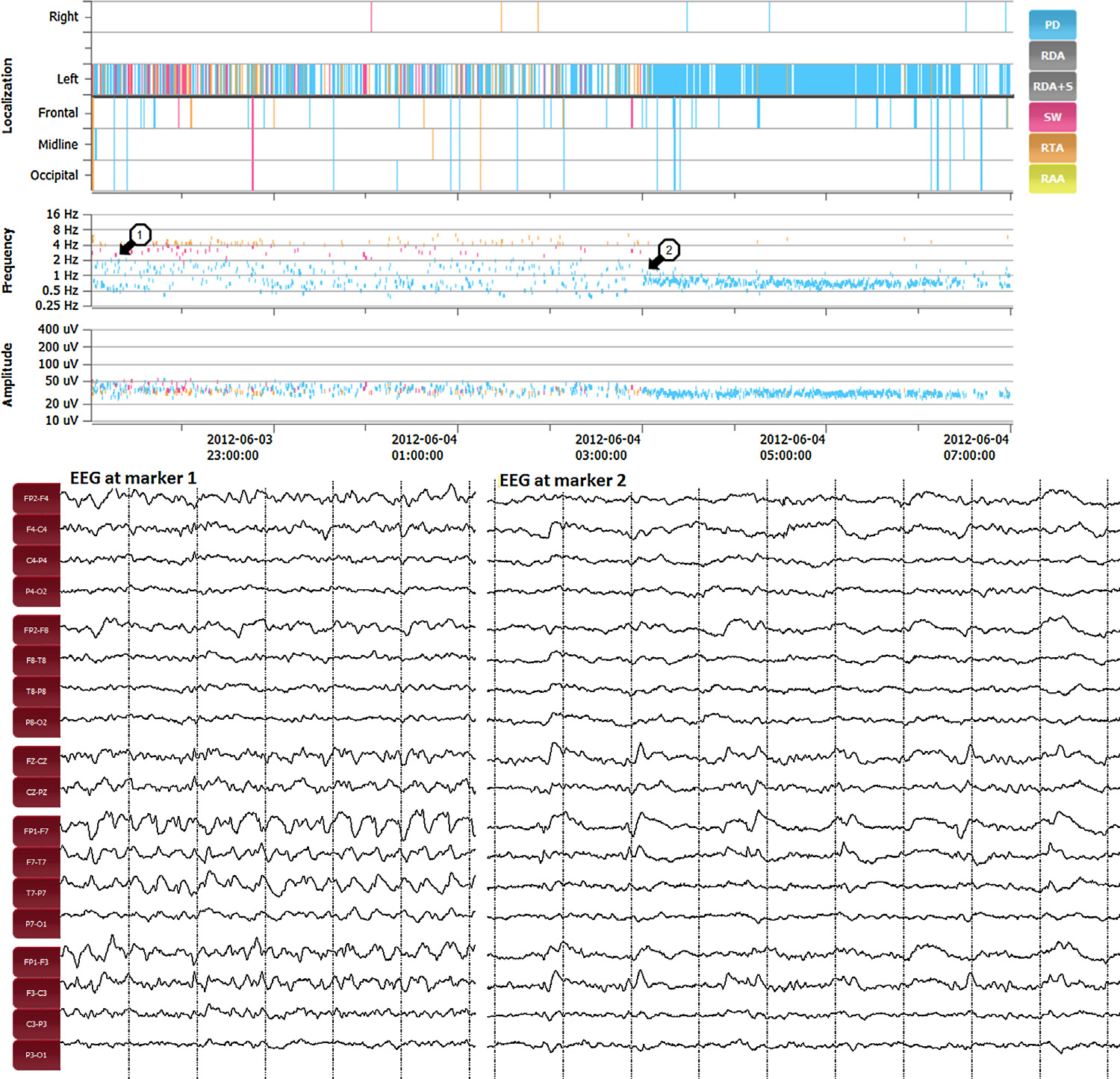This screenshot has width=1120, height=1079.
Task: Click marker 2 on frequency trend
Action: [x=669, y=250]
